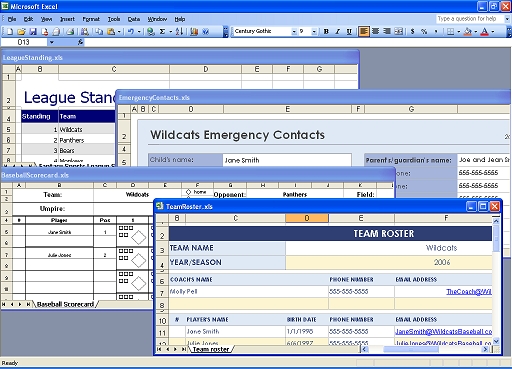Image resolution: width=512 pixels, height=369 pixels.
Task: Go to last sheet in TeamRoster window
Action: [184, 349]
